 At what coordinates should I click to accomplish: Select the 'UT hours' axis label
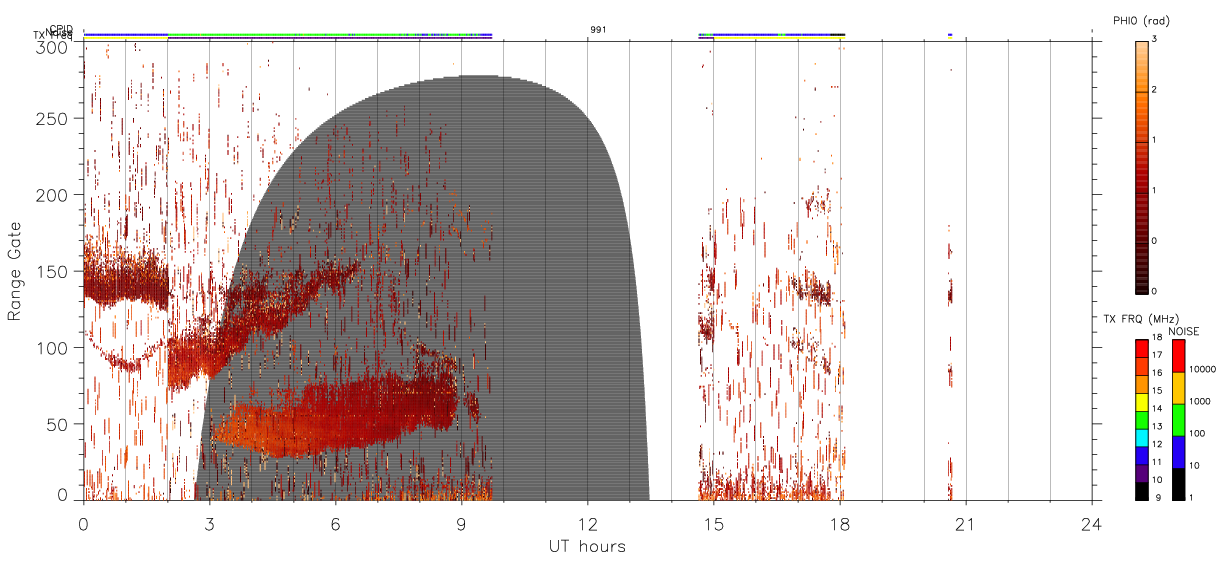coord(587,546)
